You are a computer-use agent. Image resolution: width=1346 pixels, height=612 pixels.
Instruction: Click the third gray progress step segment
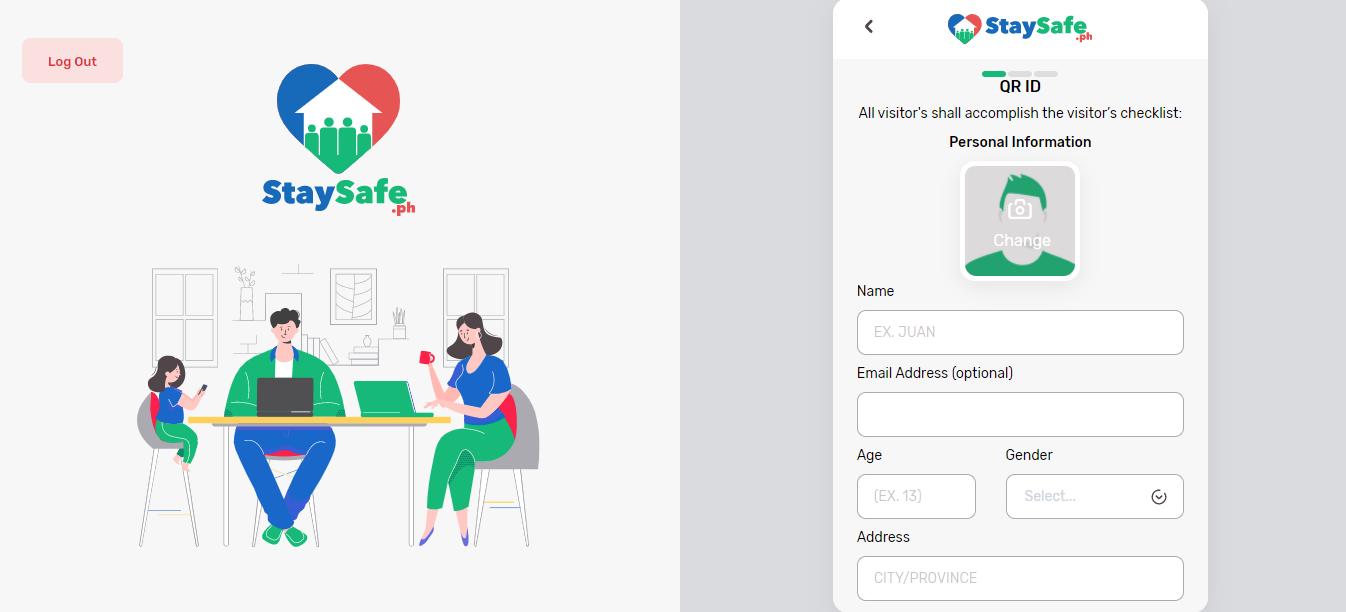(x=1046, y=74)
